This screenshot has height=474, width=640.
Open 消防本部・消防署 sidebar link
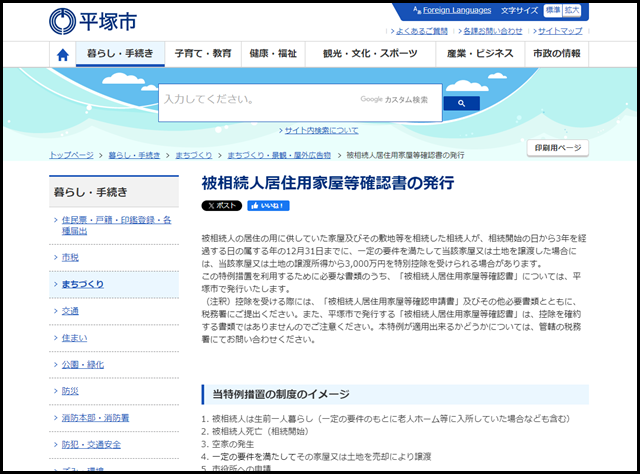(95, 418)
